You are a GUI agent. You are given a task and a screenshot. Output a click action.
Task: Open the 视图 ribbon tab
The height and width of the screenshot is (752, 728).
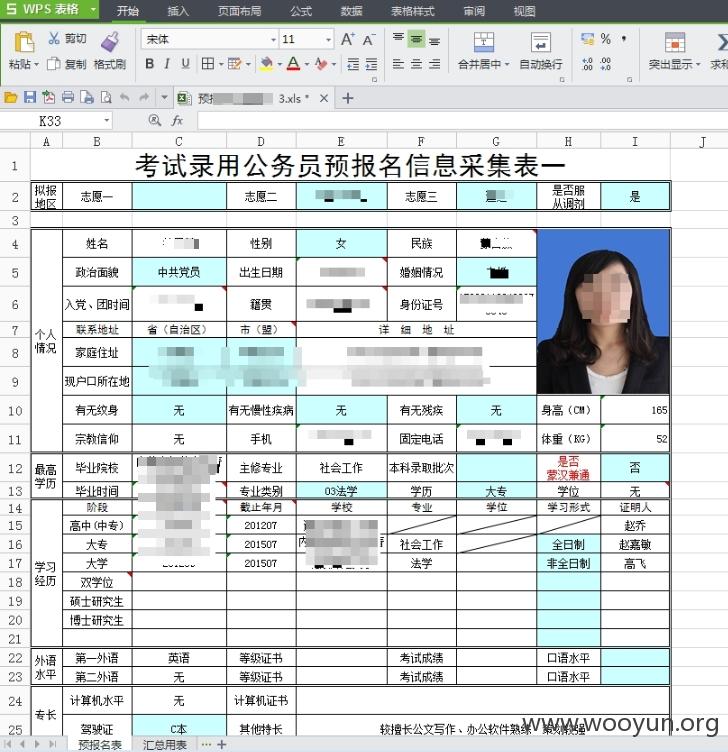pos(524,11)
